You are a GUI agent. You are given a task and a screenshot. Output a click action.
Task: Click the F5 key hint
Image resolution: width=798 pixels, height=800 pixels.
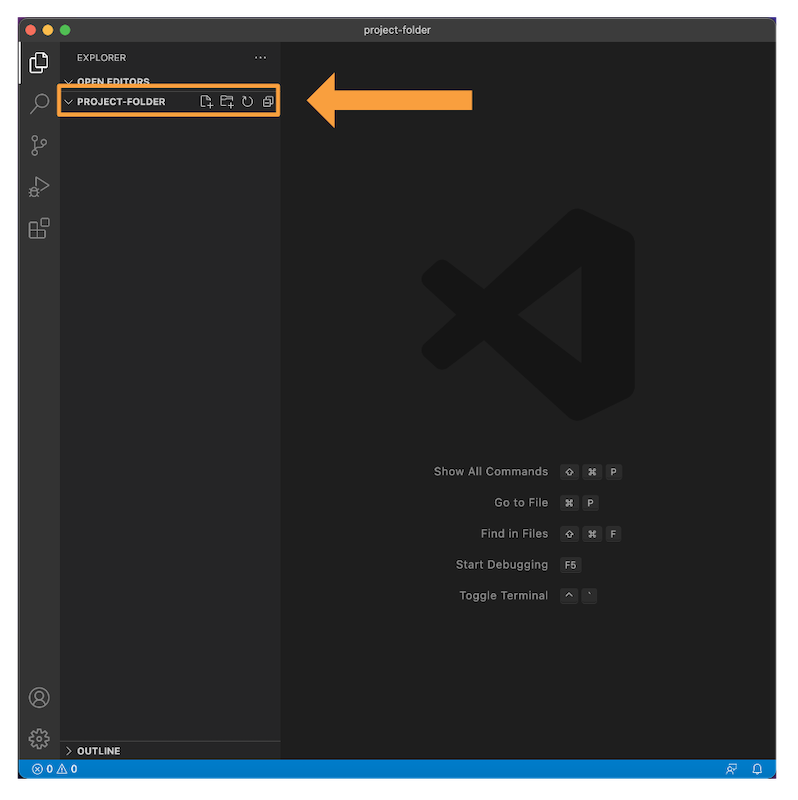(x=570, y=565)
